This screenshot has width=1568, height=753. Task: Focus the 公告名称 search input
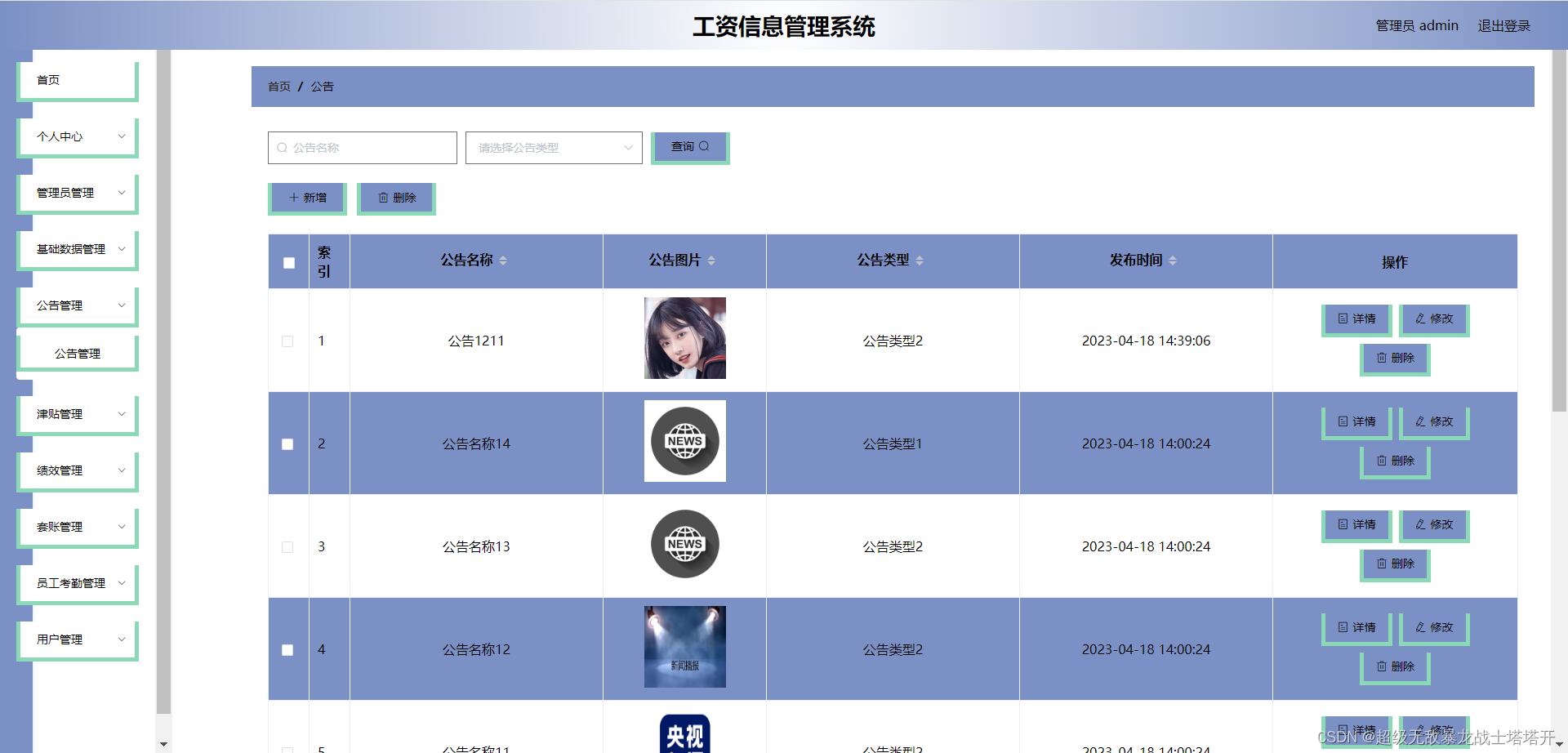pyautogui.click(x=363, y=148)
